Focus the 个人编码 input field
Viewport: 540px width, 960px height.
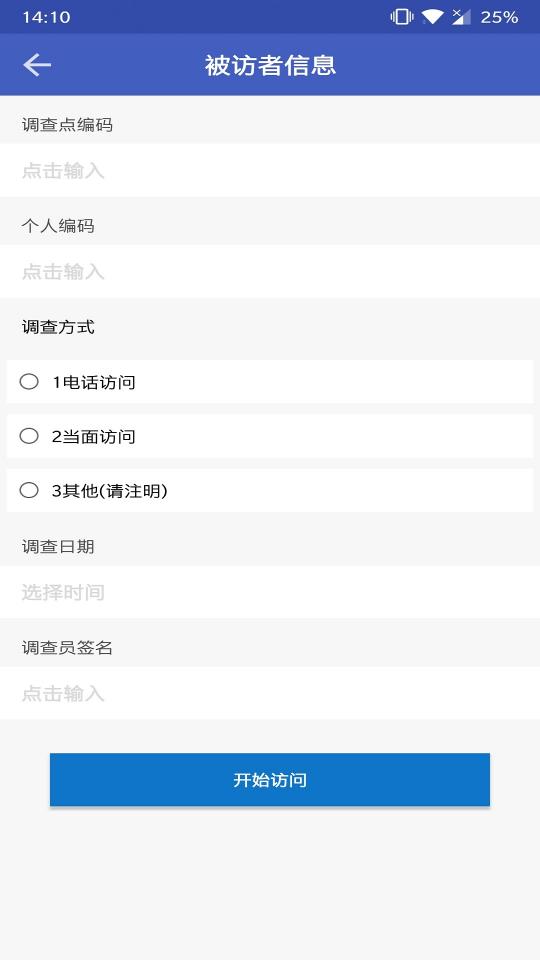[270, 271]
